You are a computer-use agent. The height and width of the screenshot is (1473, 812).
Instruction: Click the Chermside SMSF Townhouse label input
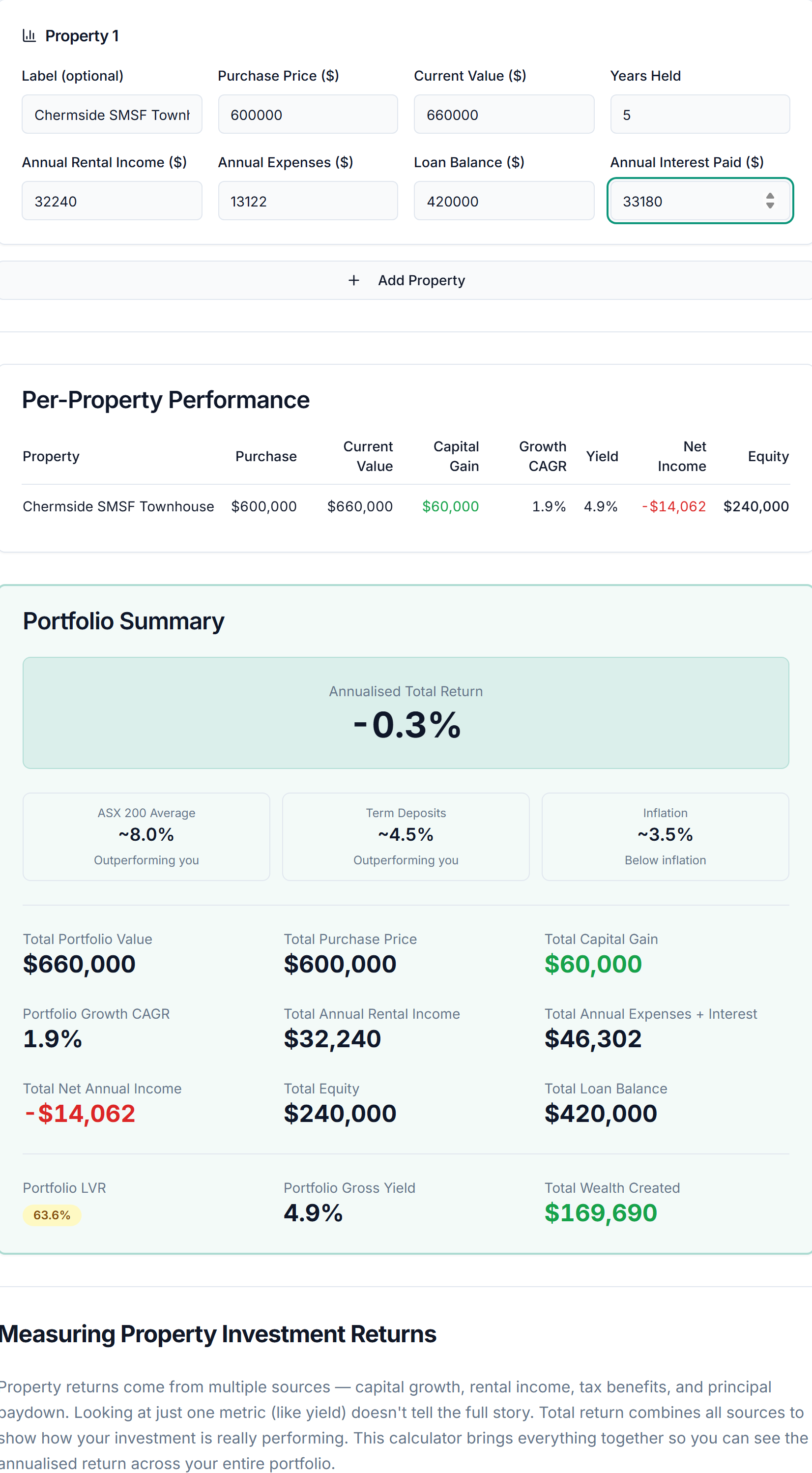click(x=112, y=115)
